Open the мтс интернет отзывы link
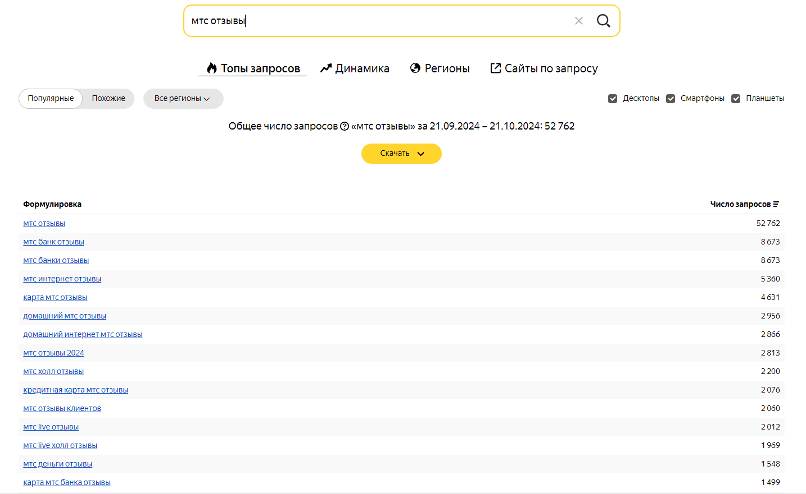 (x=62, y=279)
